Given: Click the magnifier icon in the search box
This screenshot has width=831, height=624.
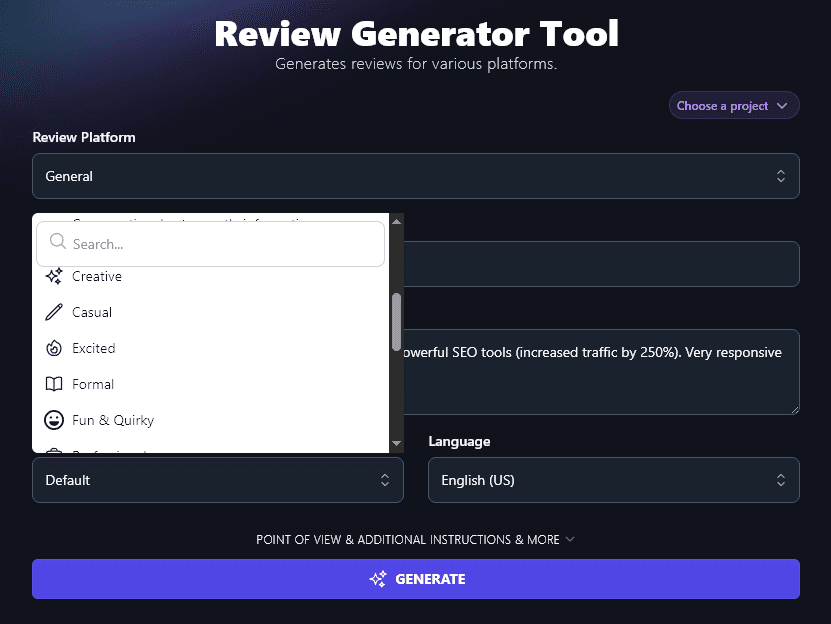Looking at the screenshot, I should 58,243.
